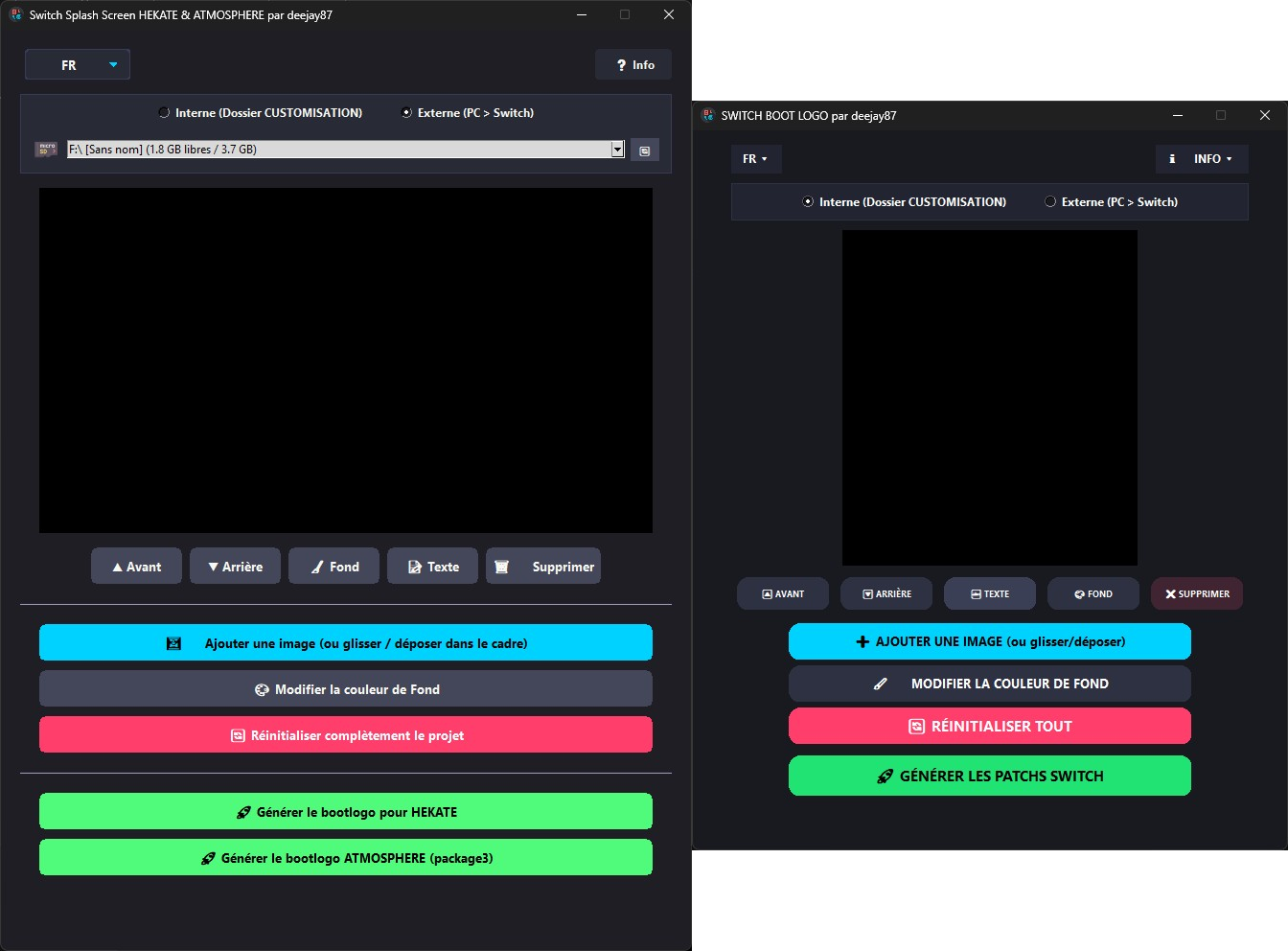Click the rocket icon on Générer HEKATE button

pyautogui.click(x=243, y=812)
